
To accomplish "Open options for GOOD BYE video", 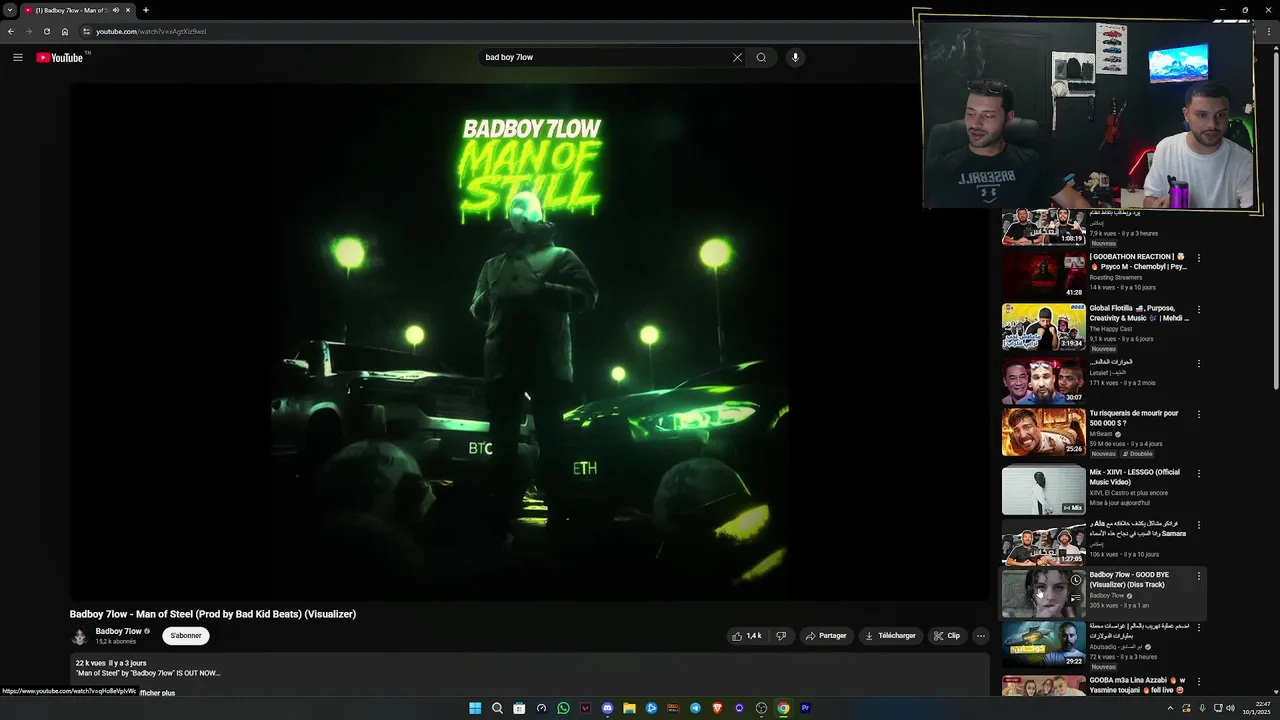I will coord(1198,576).
